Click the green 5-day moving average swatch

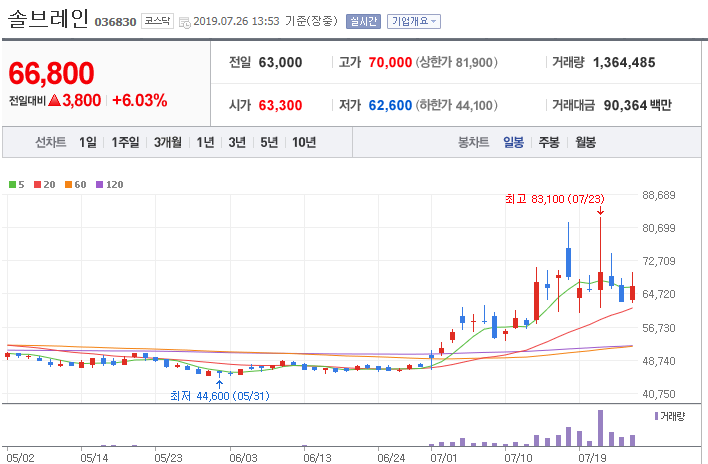(13, 184)
